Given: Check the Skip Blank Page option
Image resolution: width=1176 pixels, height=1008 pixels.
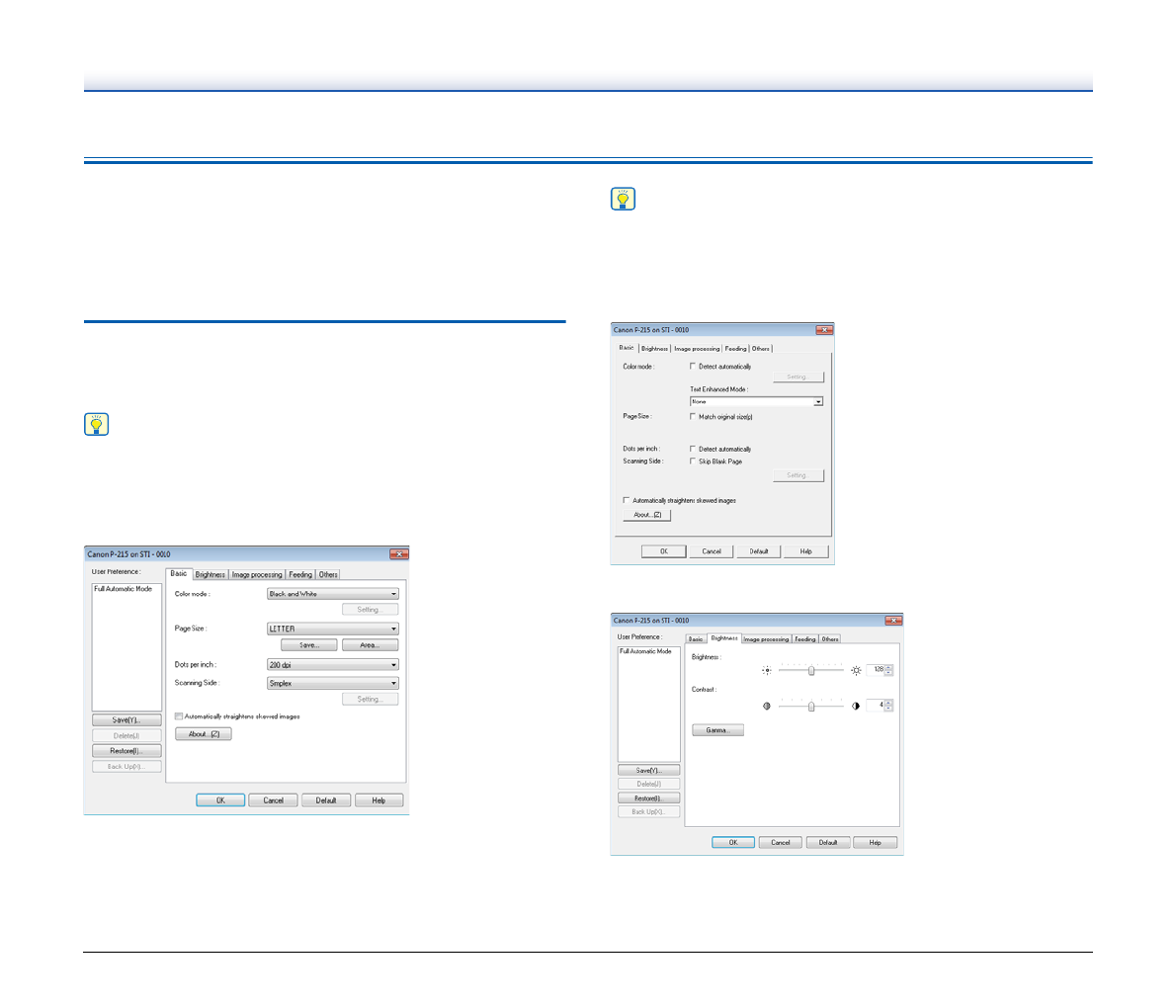Looking at the screenshot, I should point(693,462).
